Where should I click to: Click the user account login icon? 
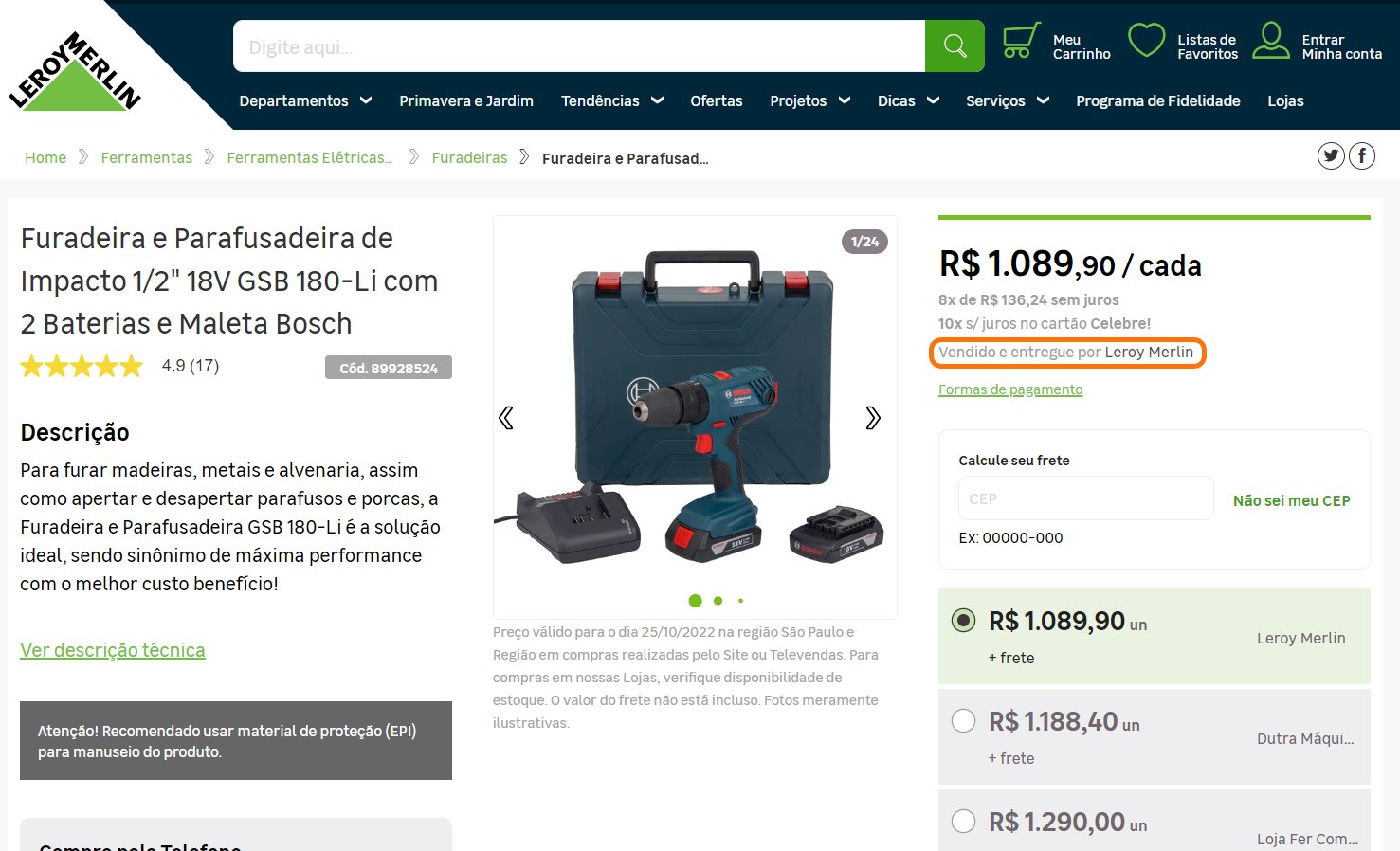[x=1271, y=41]
